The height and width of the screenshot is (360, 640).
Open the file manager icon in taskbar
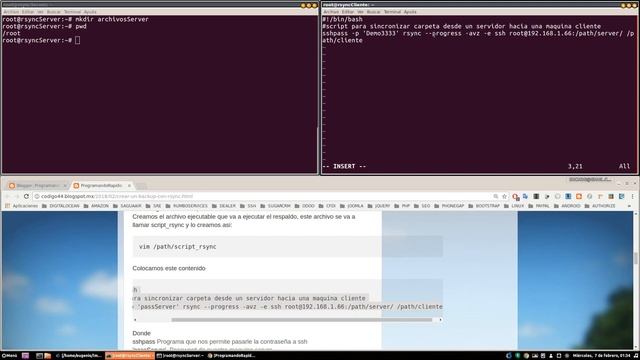tap(48, 356)
